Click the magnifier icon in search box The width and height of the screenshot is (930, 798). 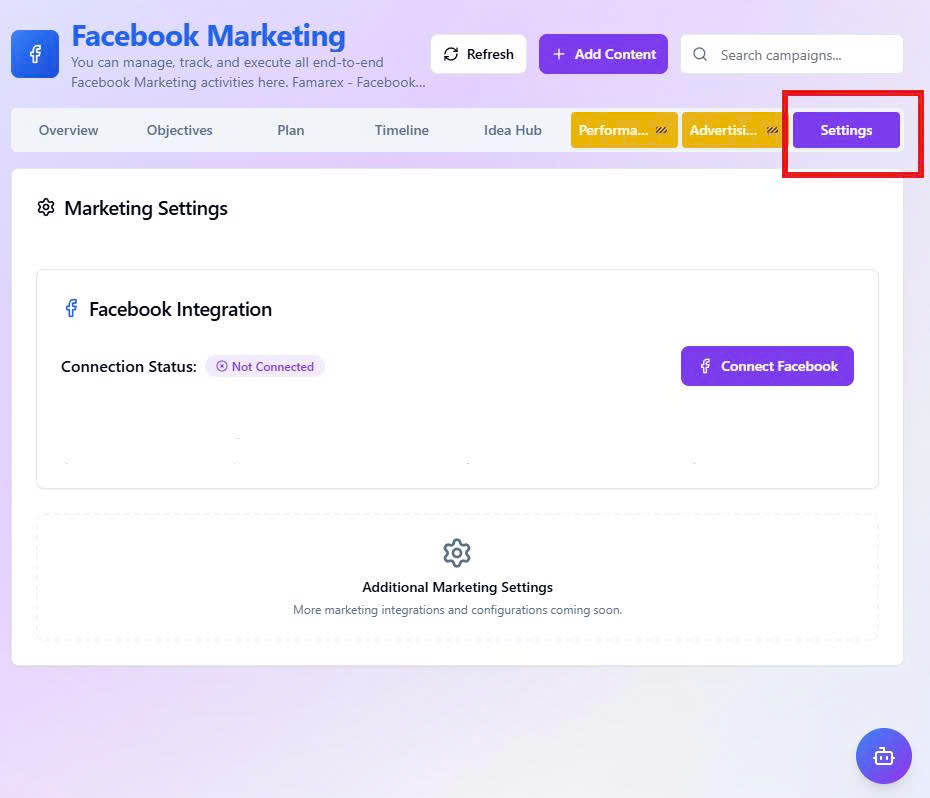(700, 55)
